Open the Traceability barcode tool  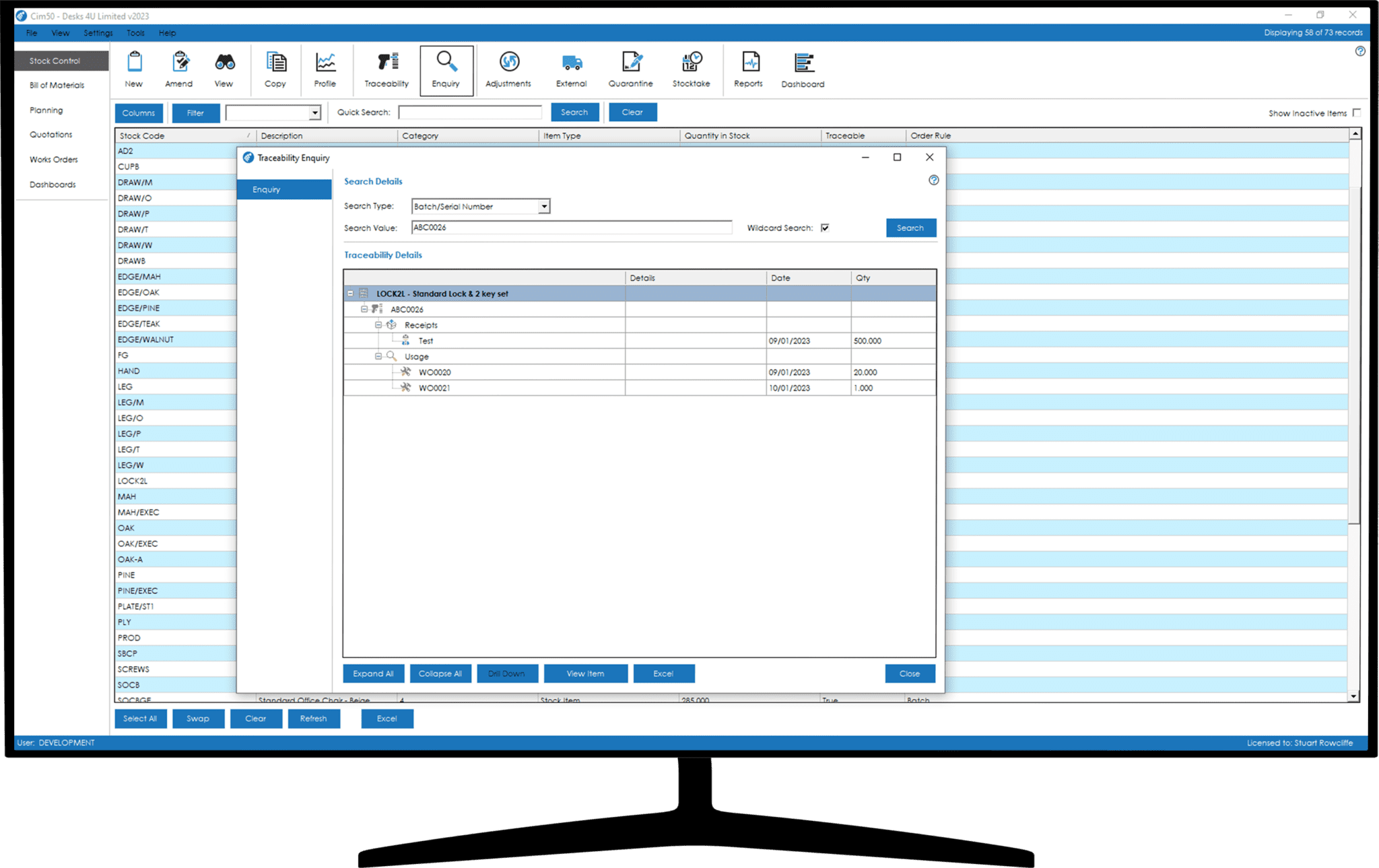pos(385,67)
